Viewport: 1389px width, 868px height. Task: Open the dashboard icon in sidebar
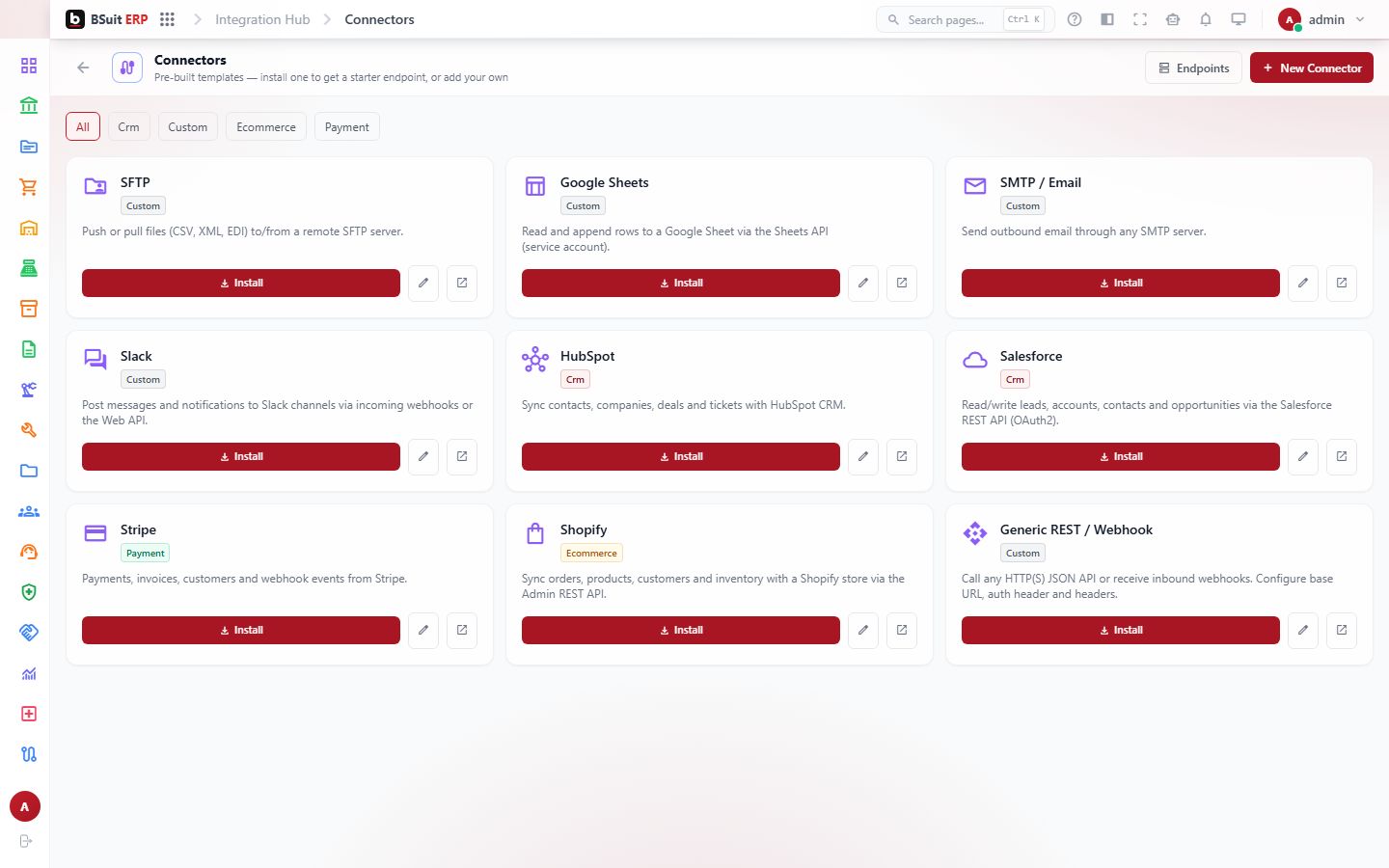click(x=29, y=66)
